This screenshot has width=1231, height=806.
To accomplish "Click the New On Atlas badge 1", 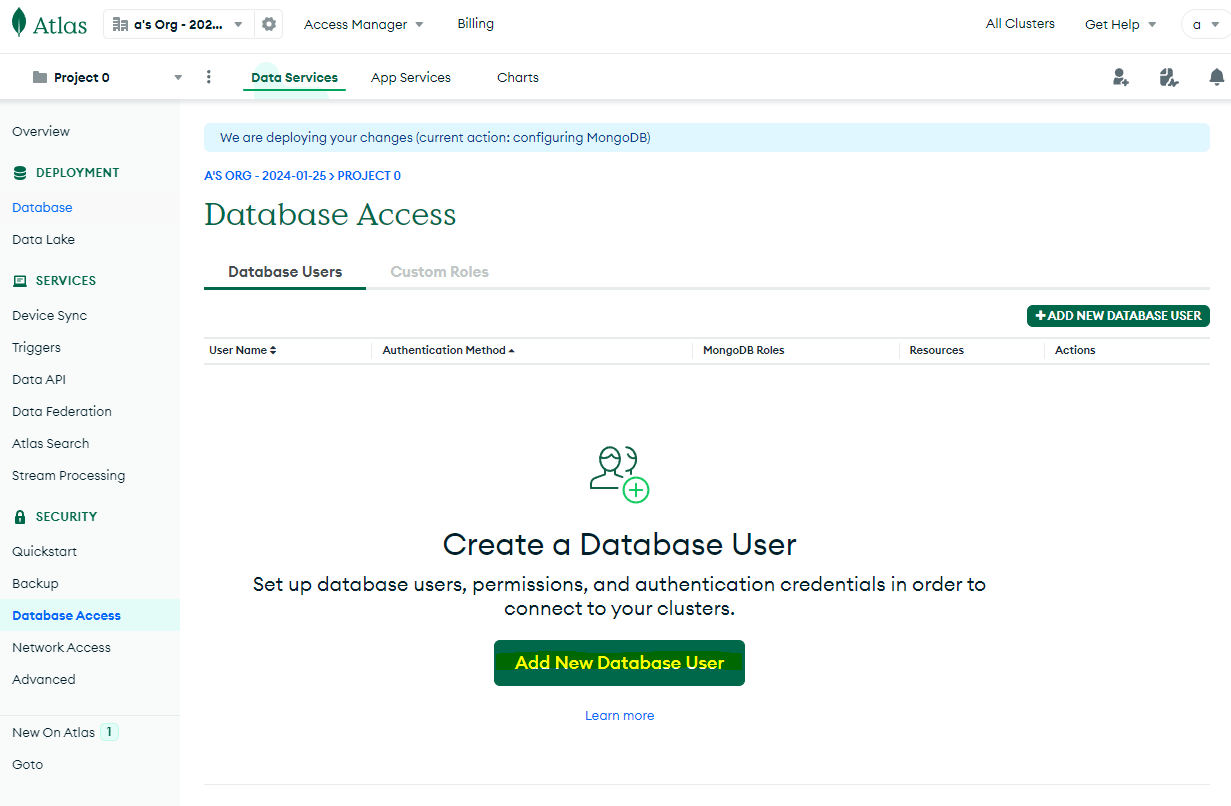I will coord(109,732).
